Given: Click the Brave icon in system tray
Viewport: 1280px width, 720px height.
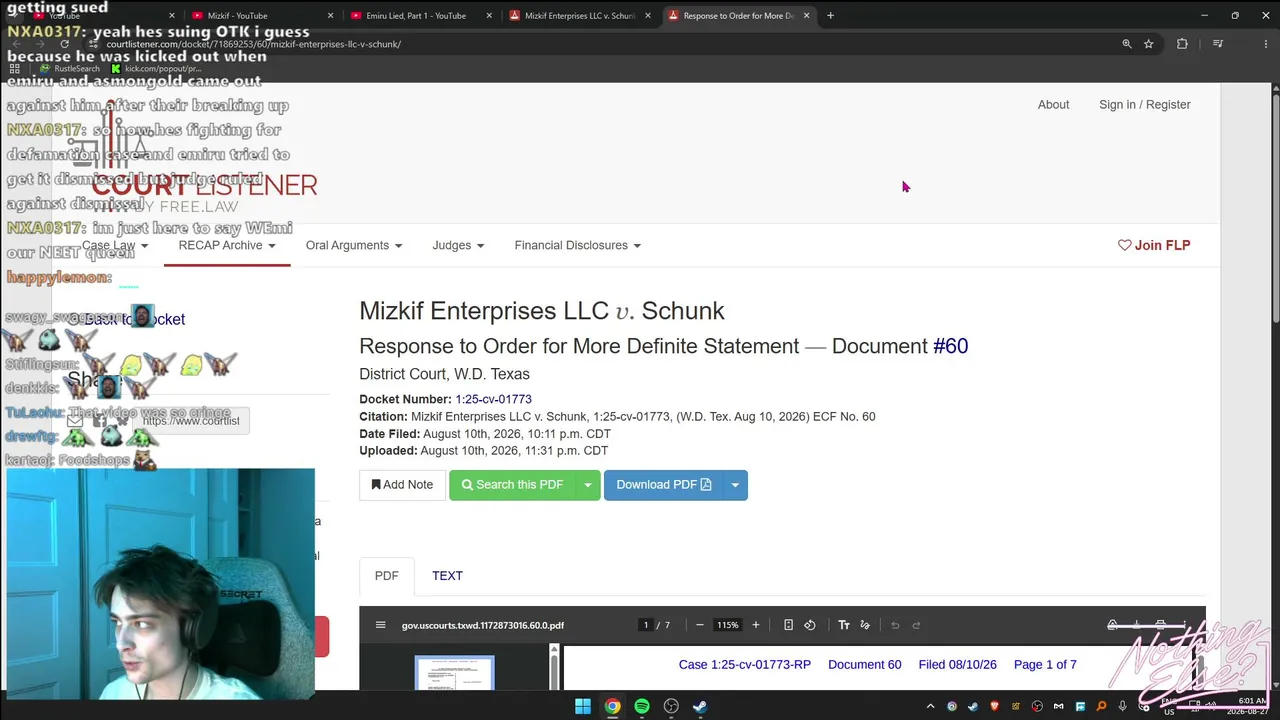Looking at the screenshot, I should pos(994,707).
